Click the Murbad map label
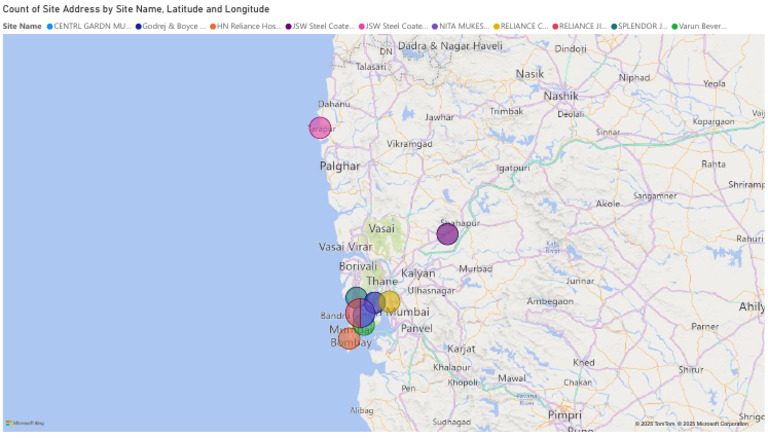Screen dimensions: 768x438 476,269
